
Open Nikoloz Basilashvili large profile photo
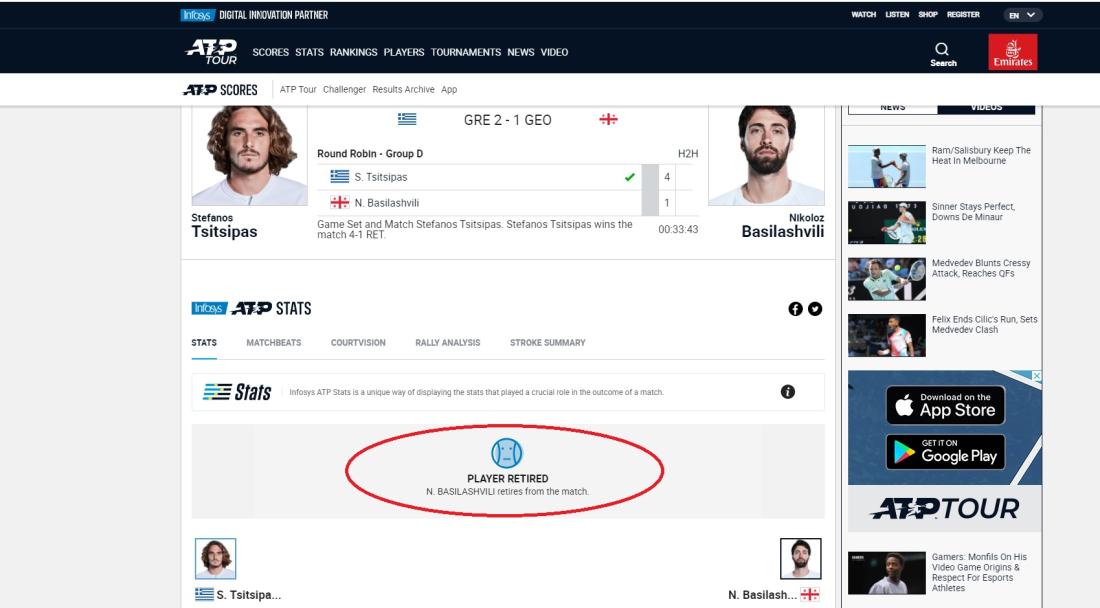(x=766, y=156)
